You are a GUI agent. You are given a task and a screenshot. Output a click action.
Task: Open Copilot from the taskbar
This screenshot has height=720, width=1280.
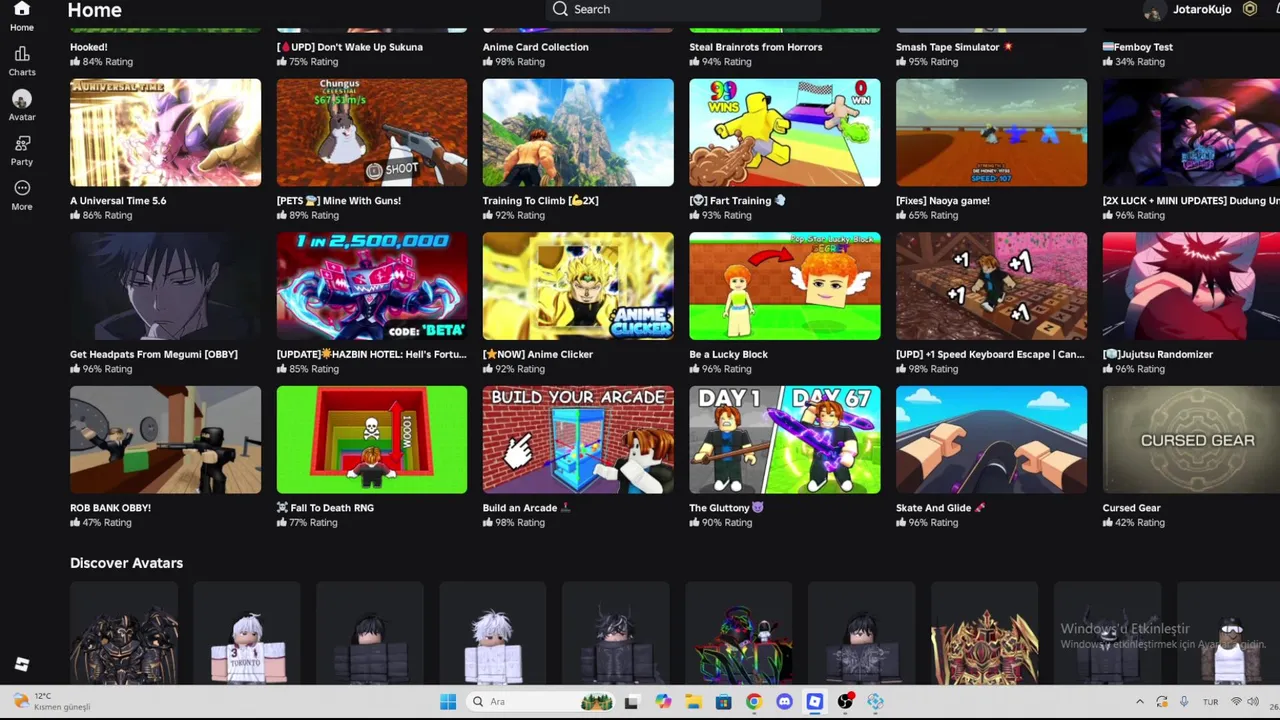pos(662,702)
